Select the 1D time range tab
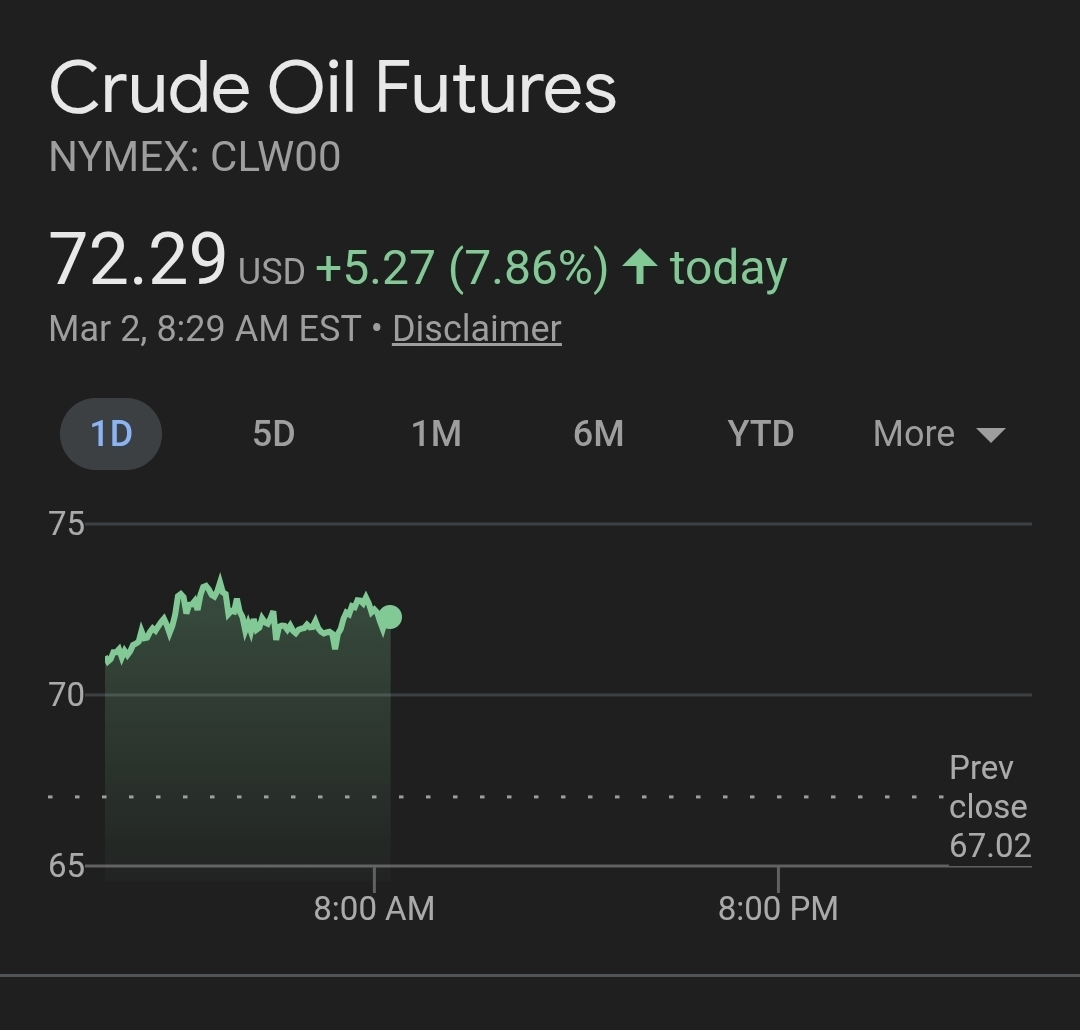Image resolution: width=1080 pixels, height=1030 pixels. pyautogui.click(x=111, y=434)
